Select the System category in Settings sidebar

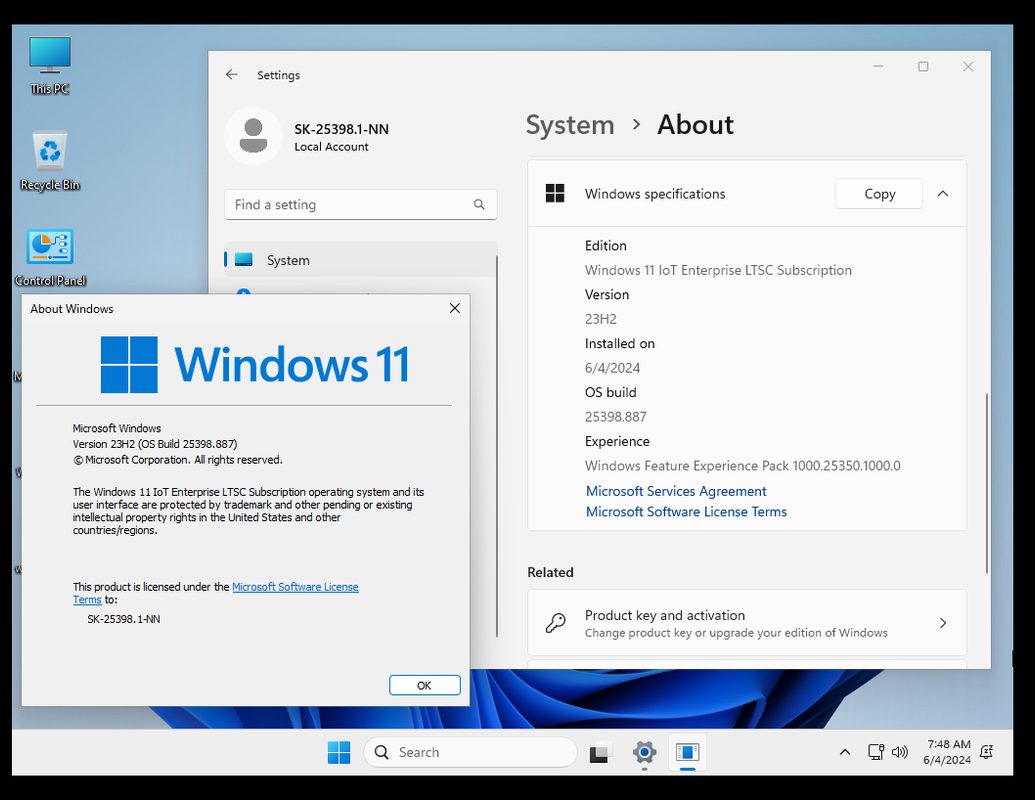point(360,260)
